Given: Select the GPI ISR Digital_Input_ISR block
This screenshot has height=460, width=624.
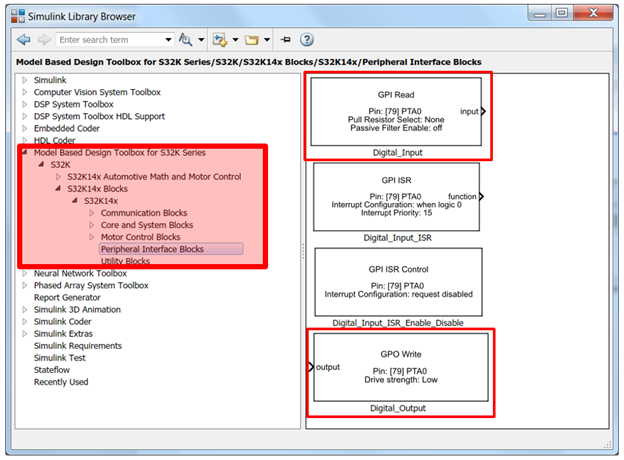Looking at the screenshot, I should pyautogui.click(x=396, y=197).
